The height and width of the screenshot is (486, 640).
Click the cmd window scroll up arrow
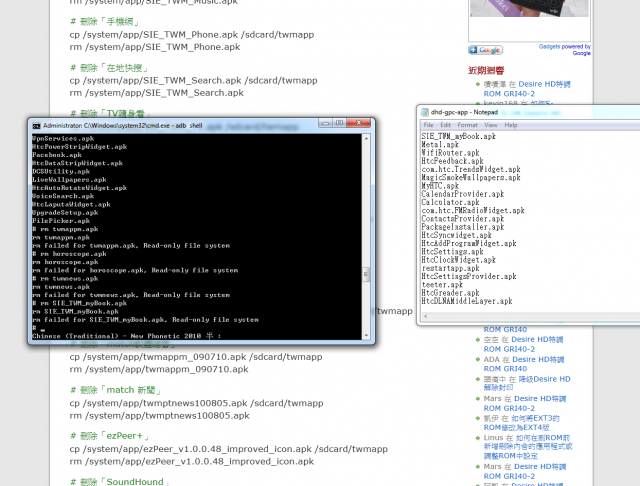pos(366,138)
